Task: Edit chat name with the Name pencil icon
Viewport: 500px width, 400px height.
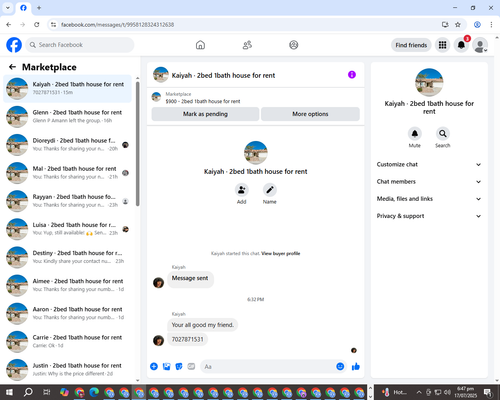Action: (x=270, y=190)
